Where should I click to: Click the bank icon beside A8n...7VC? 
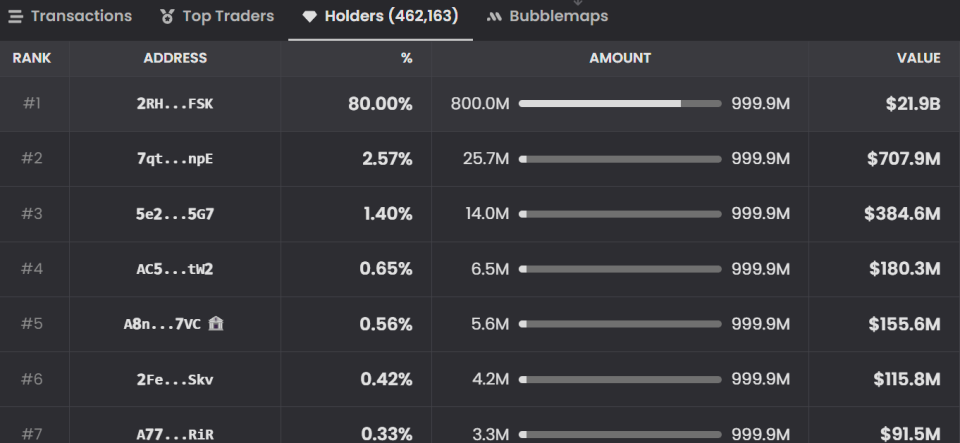[216, 323]
